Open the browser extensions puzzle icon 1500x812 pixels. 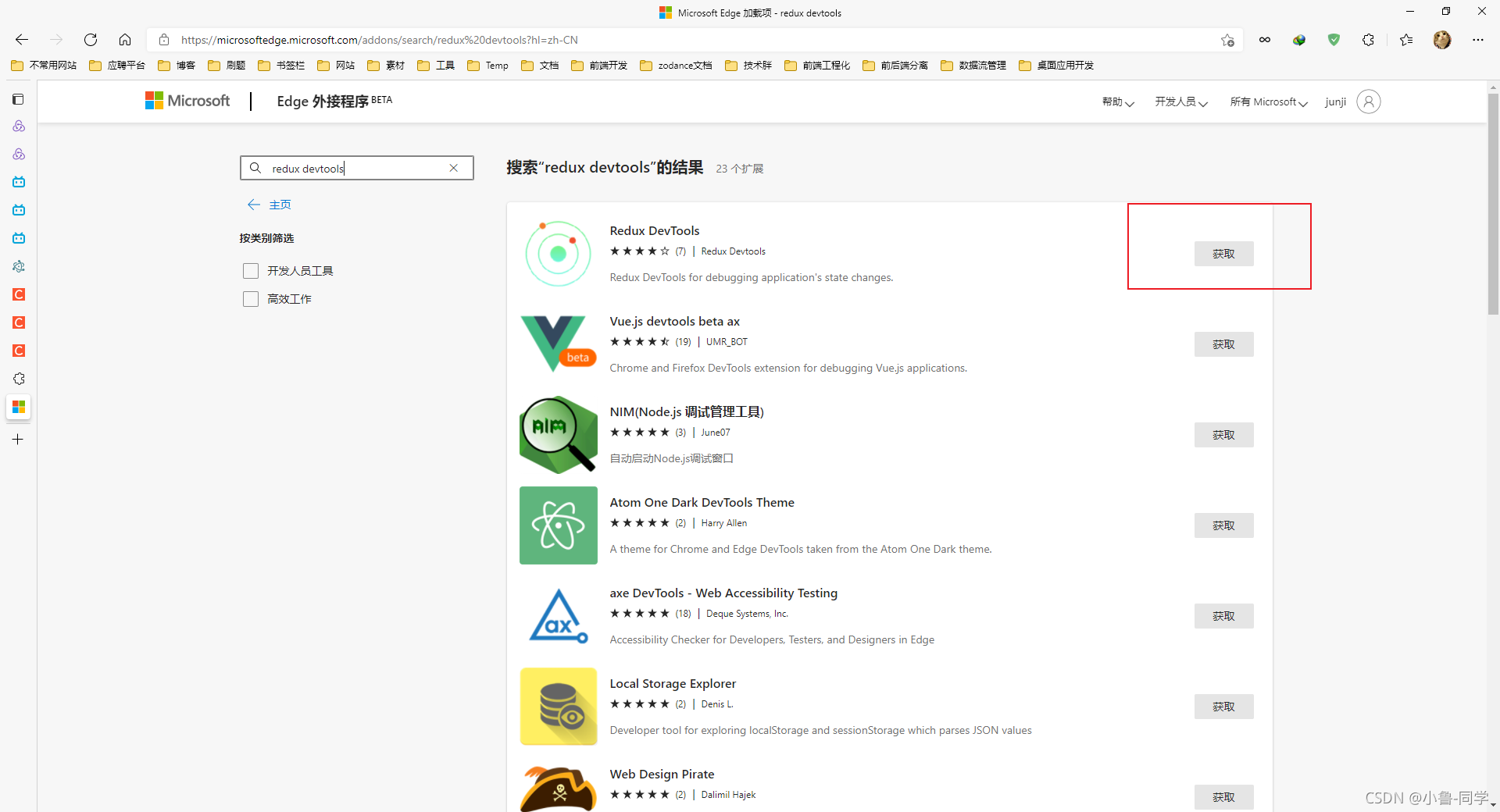(x=1368, y=40)
